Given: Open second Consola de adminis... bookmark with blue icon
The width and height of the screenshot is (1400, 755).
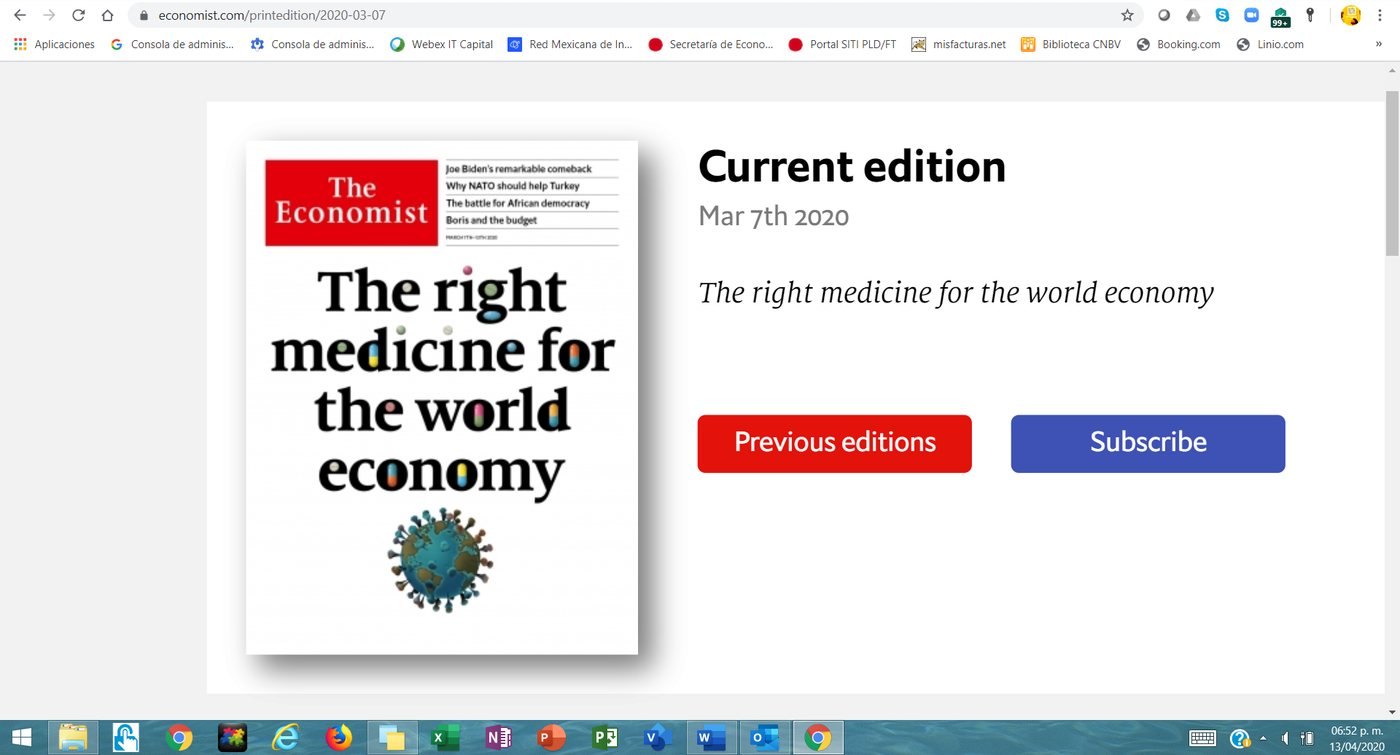Looking at the screenshot, I should 312,44.
